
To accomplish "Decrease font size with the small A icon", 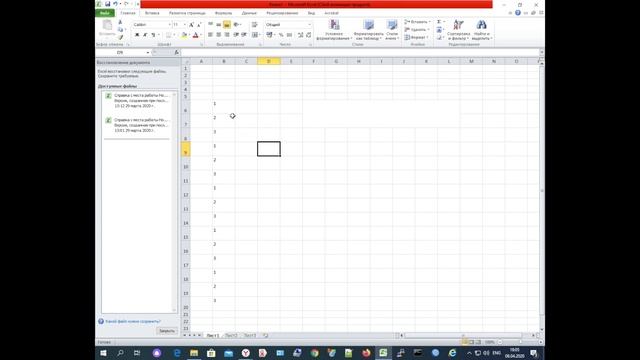I will point(199,25).
